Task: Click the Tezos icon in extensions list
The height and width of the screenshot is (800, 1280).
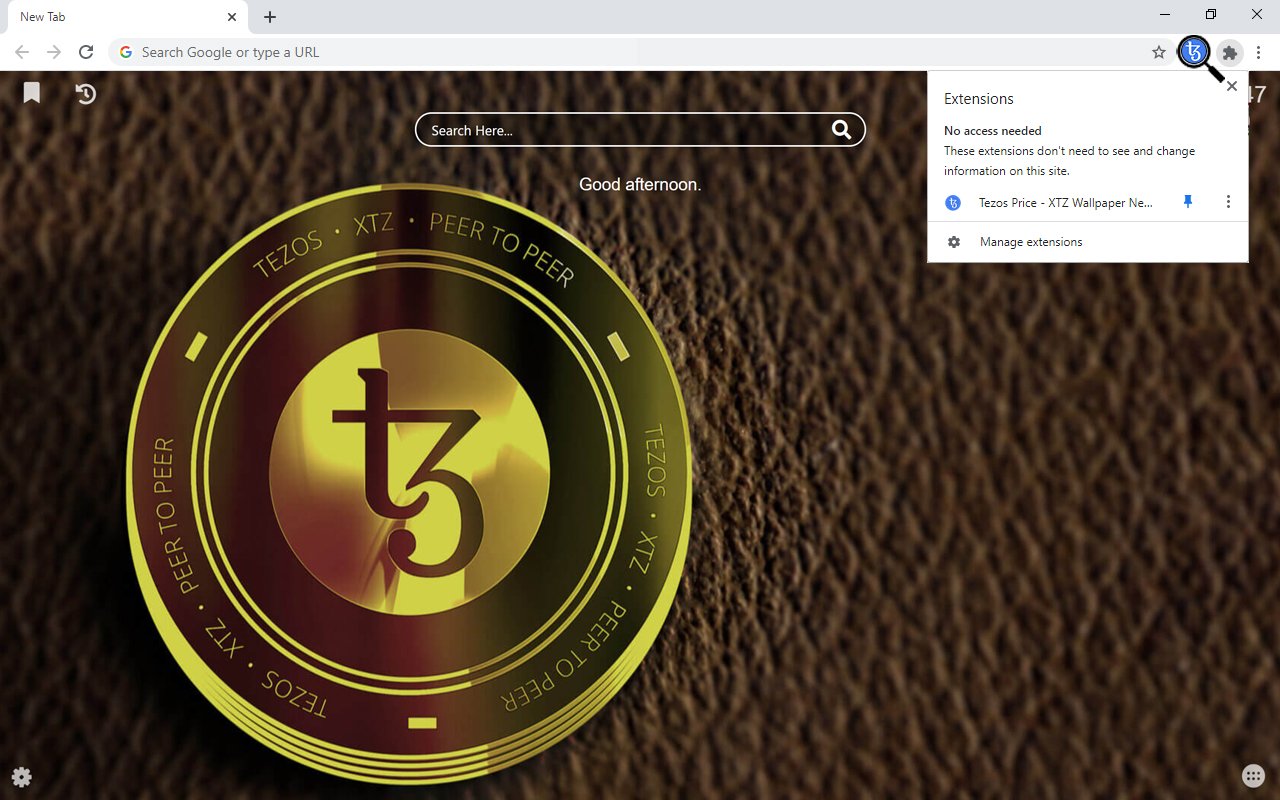Action: (953, 202)
